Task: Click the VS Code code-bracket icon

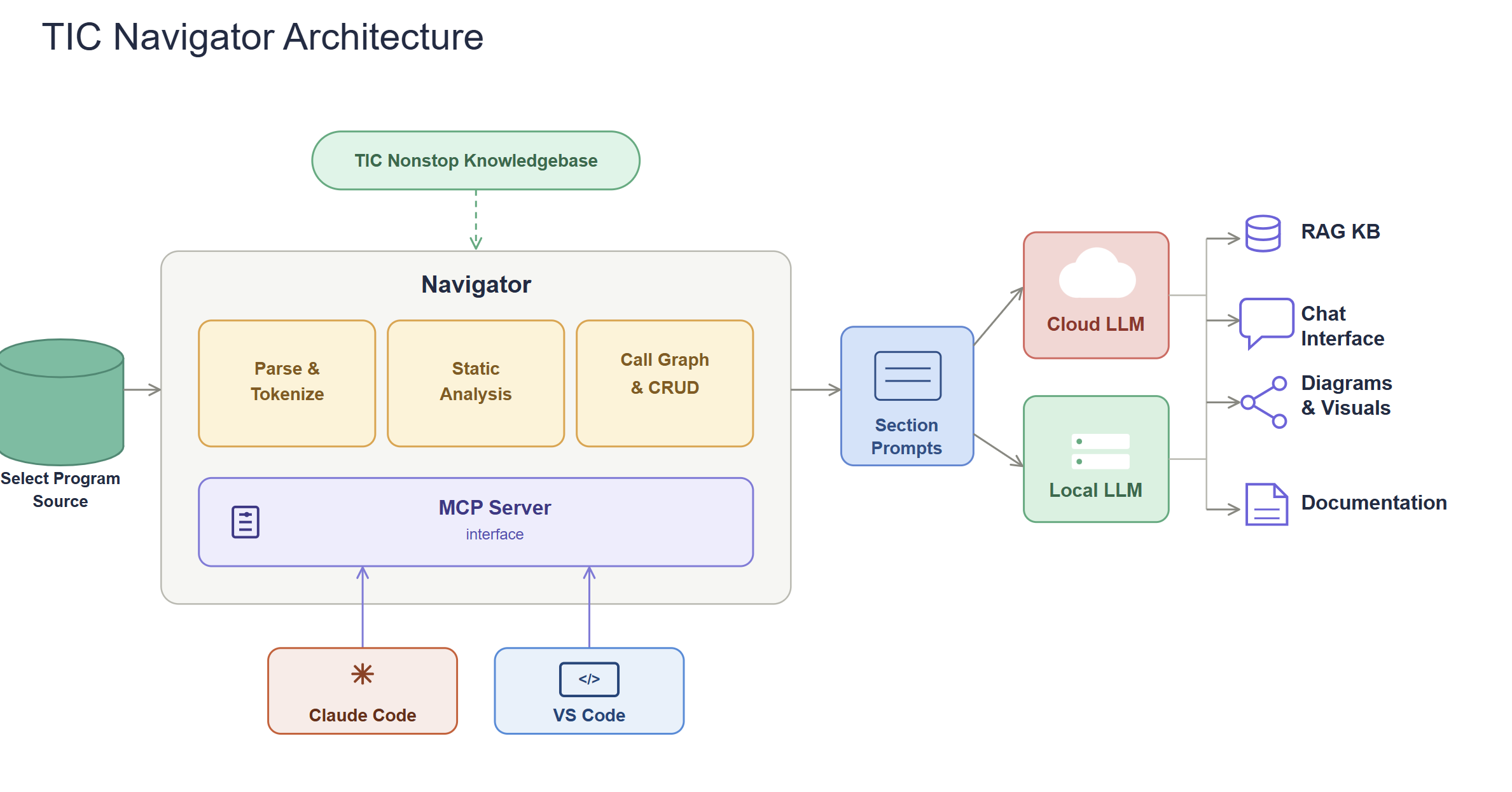Action: click(589, 679)
